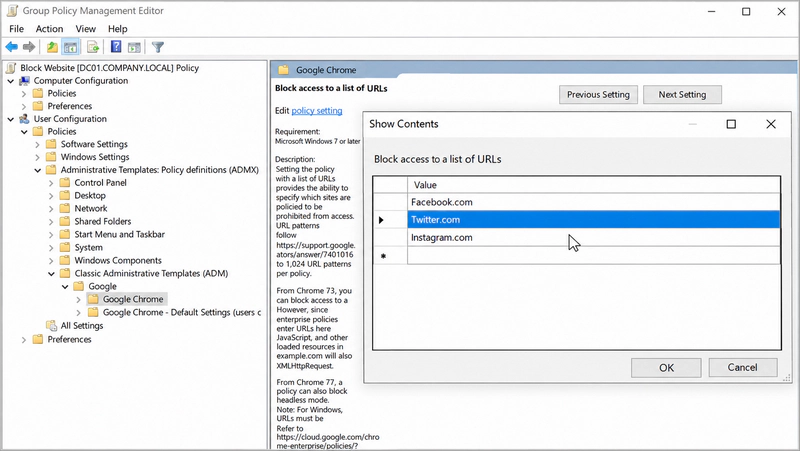
Task: Expand Google Chrome - Default Settings node
Action: (x=79, y=313)
